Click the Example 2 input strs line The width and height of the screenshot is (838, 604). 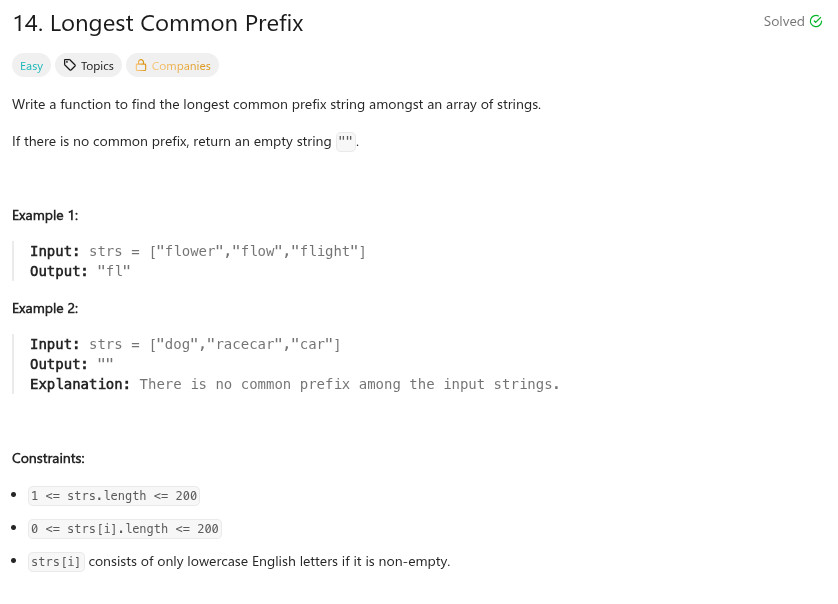pyautogui.click(x=186, y=344)
